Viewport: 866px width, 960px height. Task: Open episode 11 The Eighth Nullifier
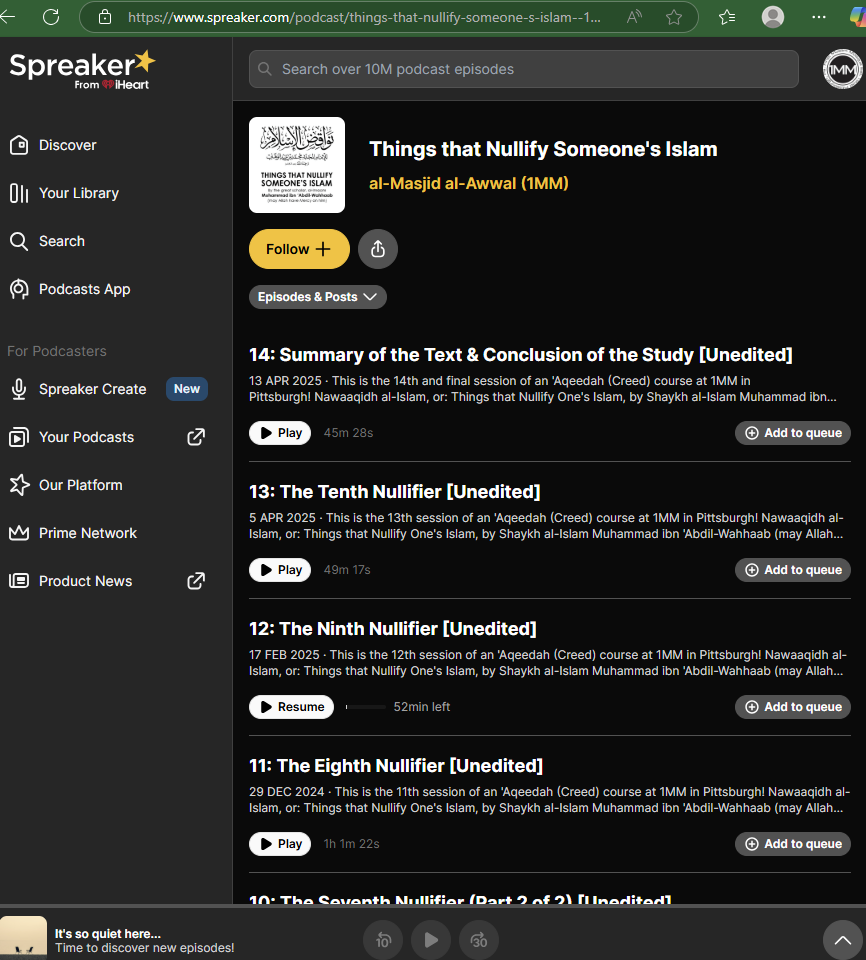pos(396,766)
